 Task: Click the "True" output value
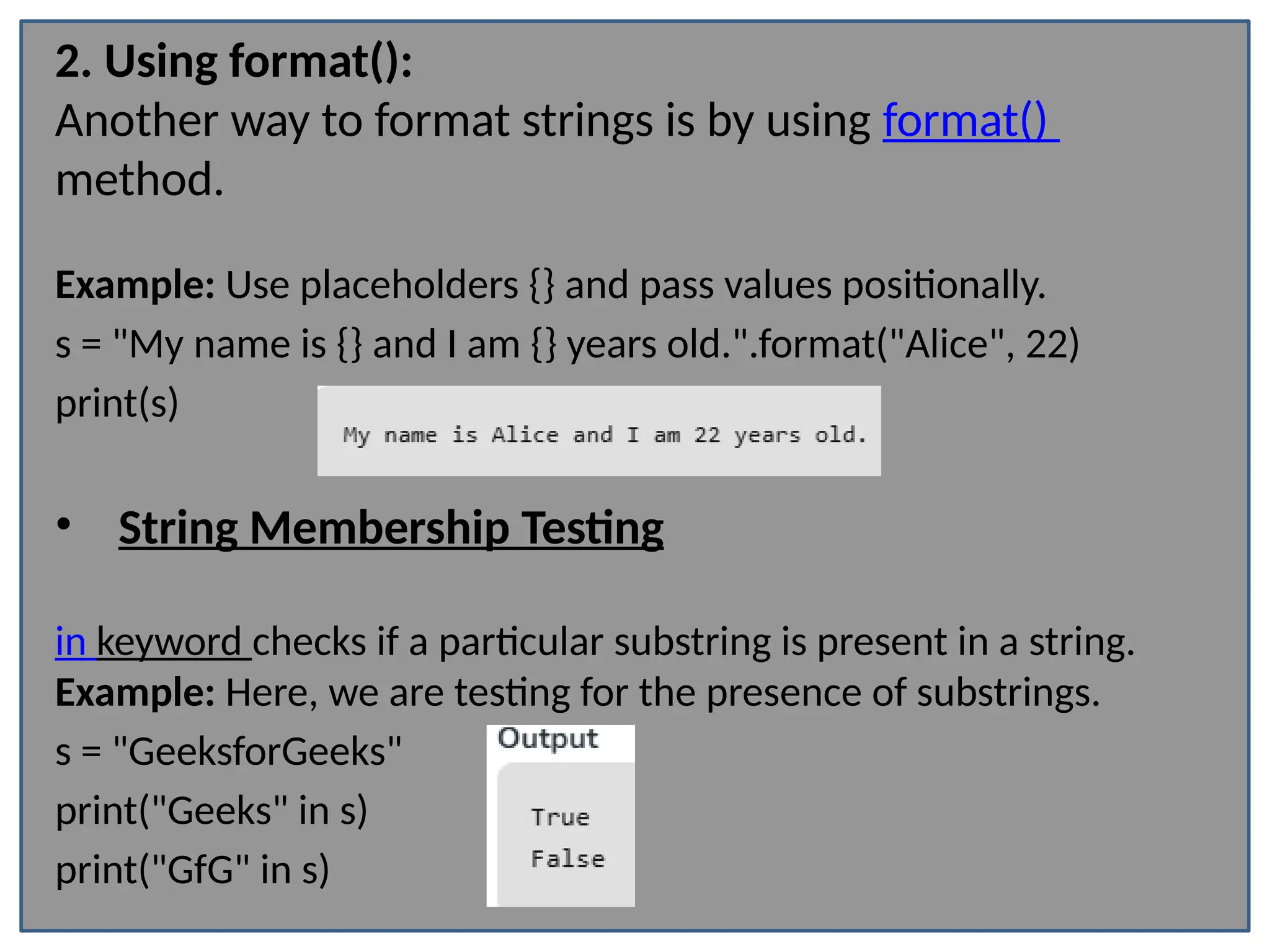[560, 818]
